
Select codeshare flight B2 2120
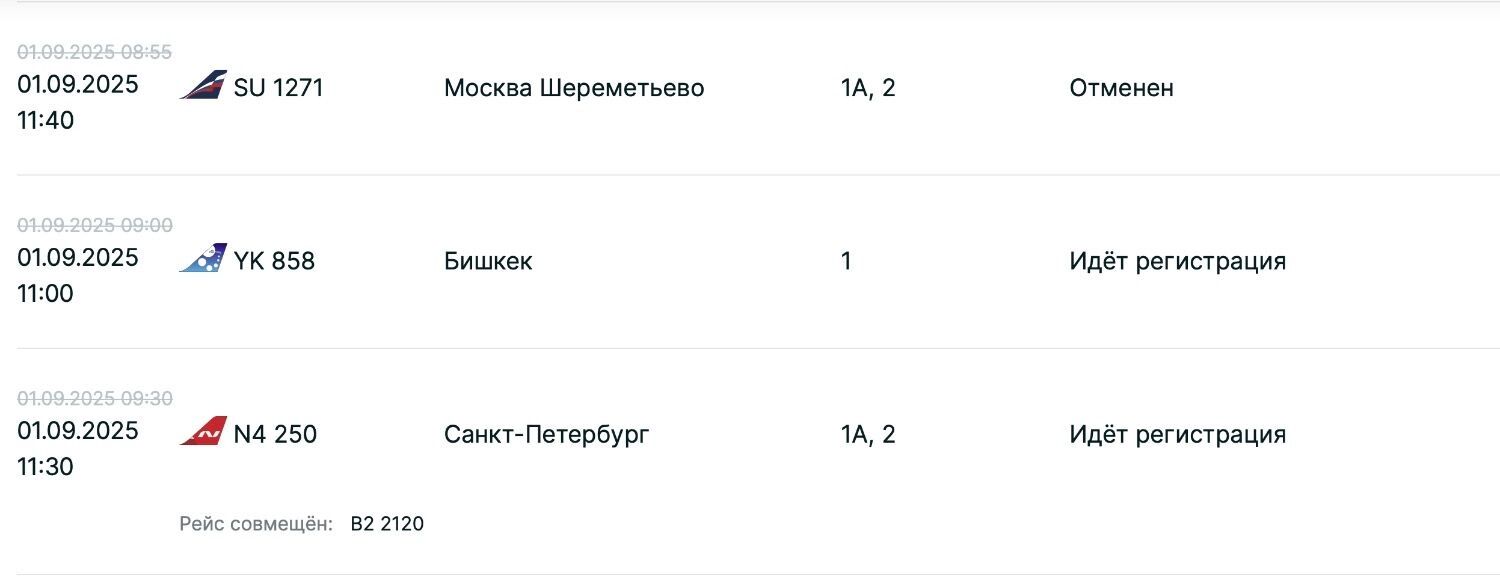[387, 524]
